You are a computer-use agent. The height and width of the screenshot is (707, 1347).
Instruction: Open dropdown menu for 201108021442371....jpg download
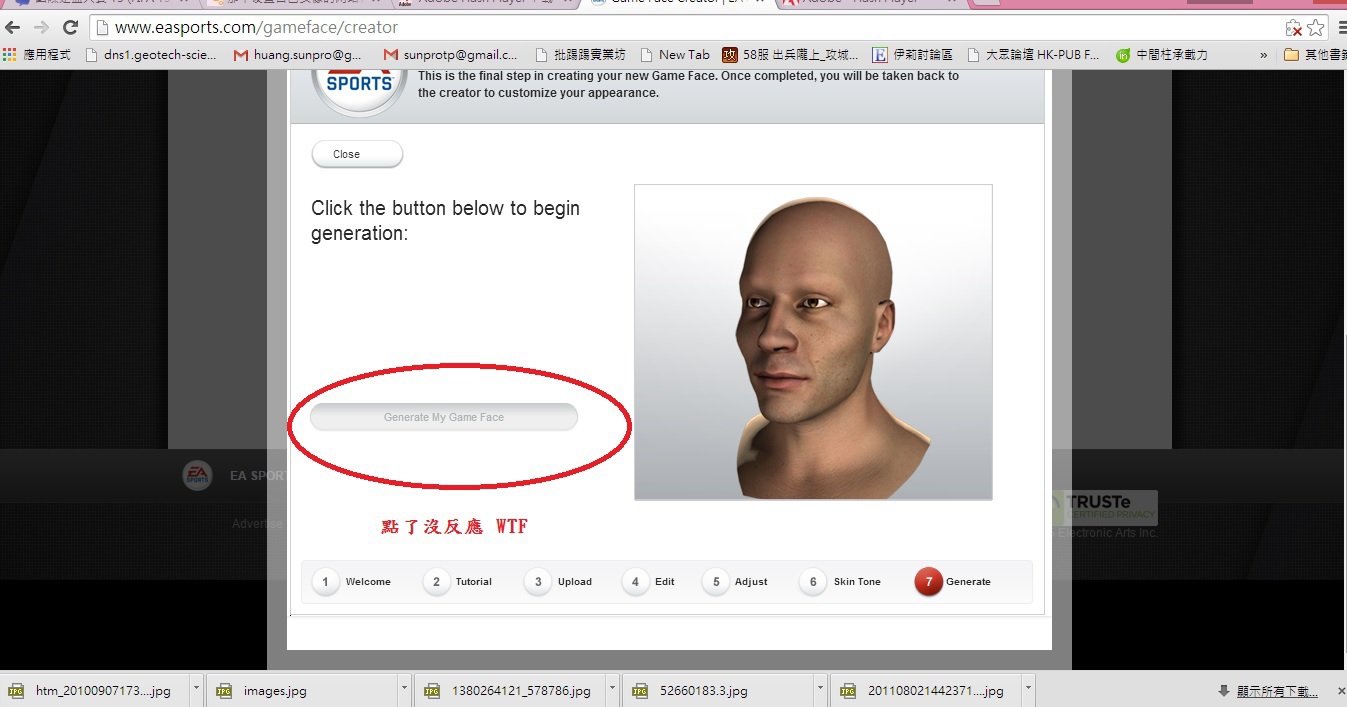(x=1028, y=690)
